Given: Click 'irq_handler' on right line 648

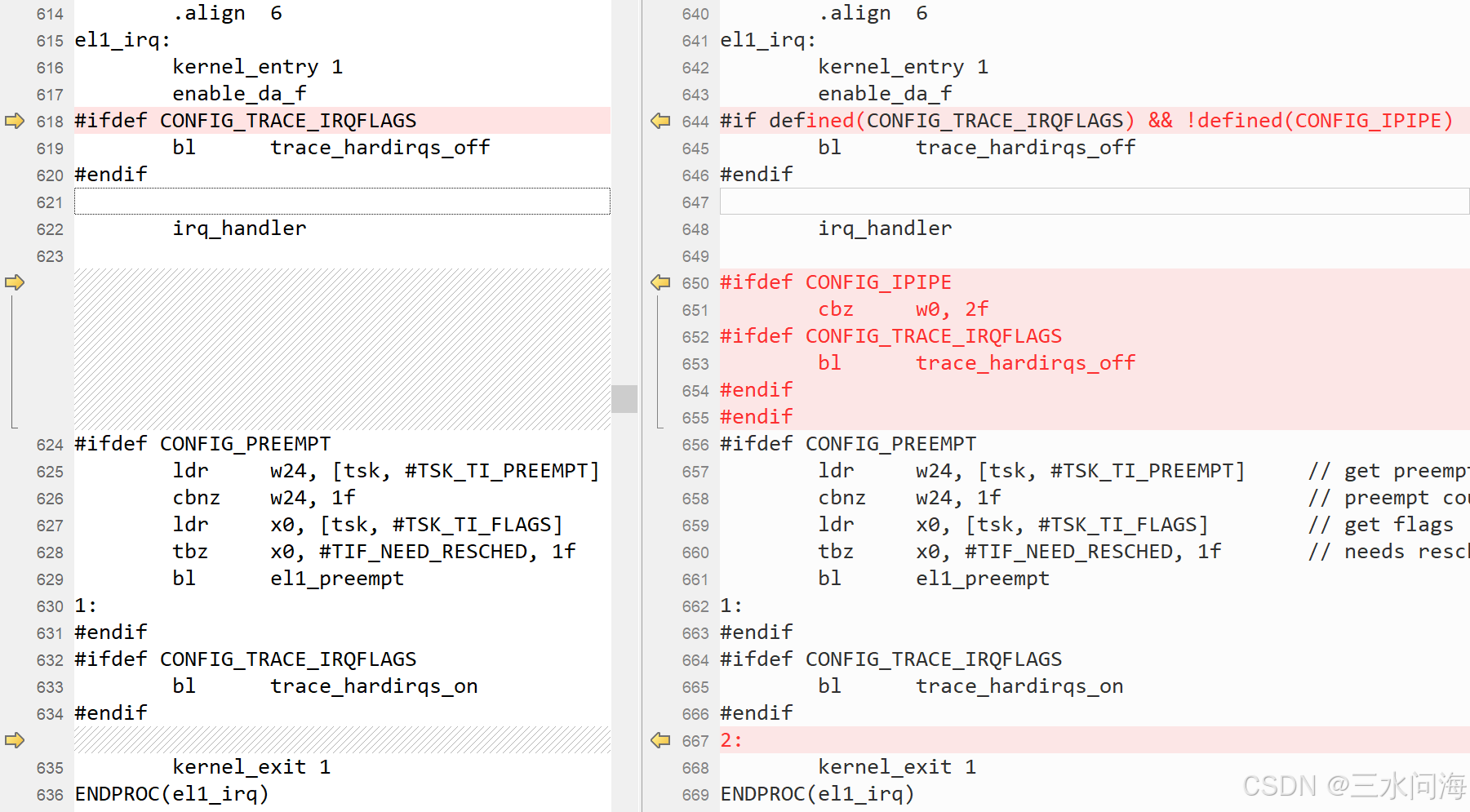Looking at the screenshot, I should (886, 229).
